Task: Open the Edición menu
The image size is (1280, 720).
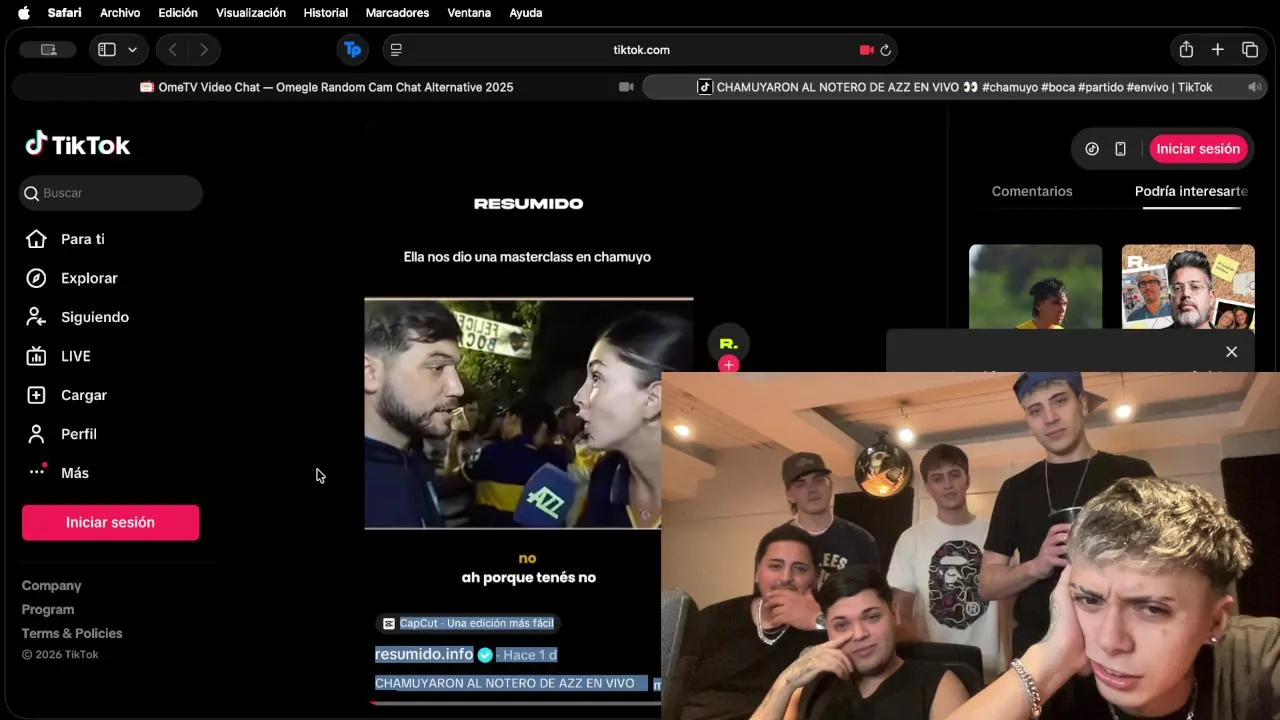Action: [x=178, y=13]
